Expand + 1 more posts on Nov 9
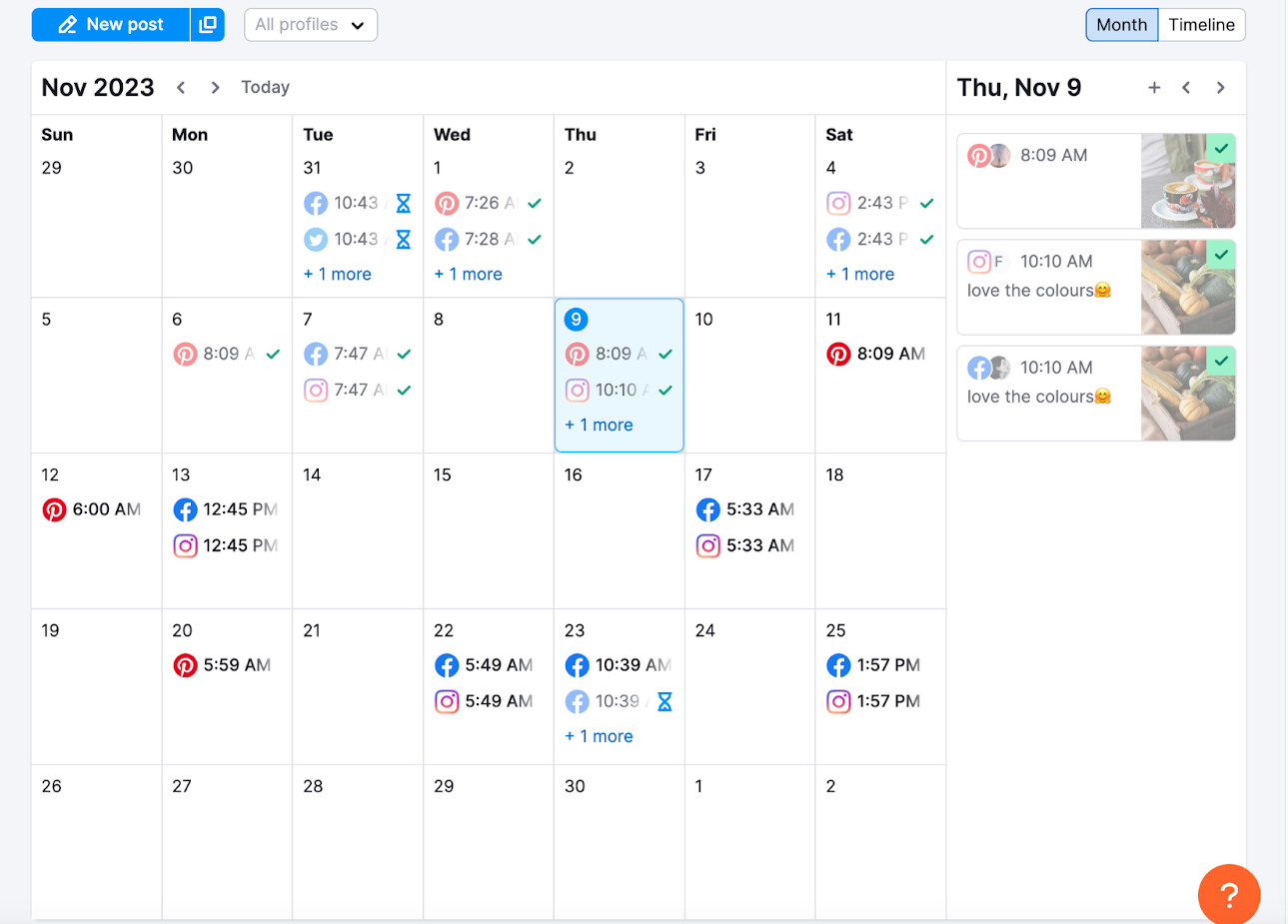 [598, 425]
